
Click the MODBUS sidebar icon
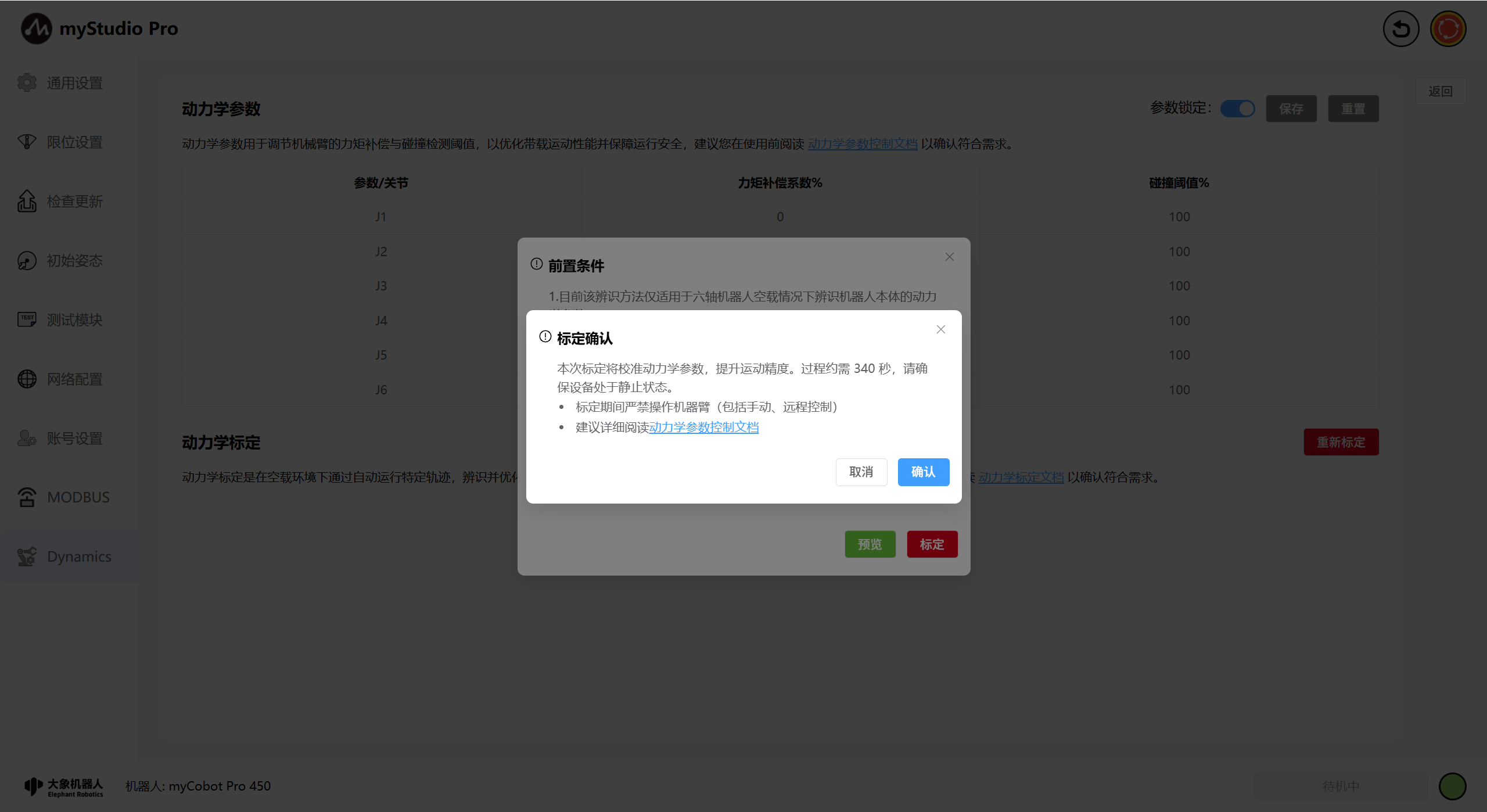click(27, 497)
